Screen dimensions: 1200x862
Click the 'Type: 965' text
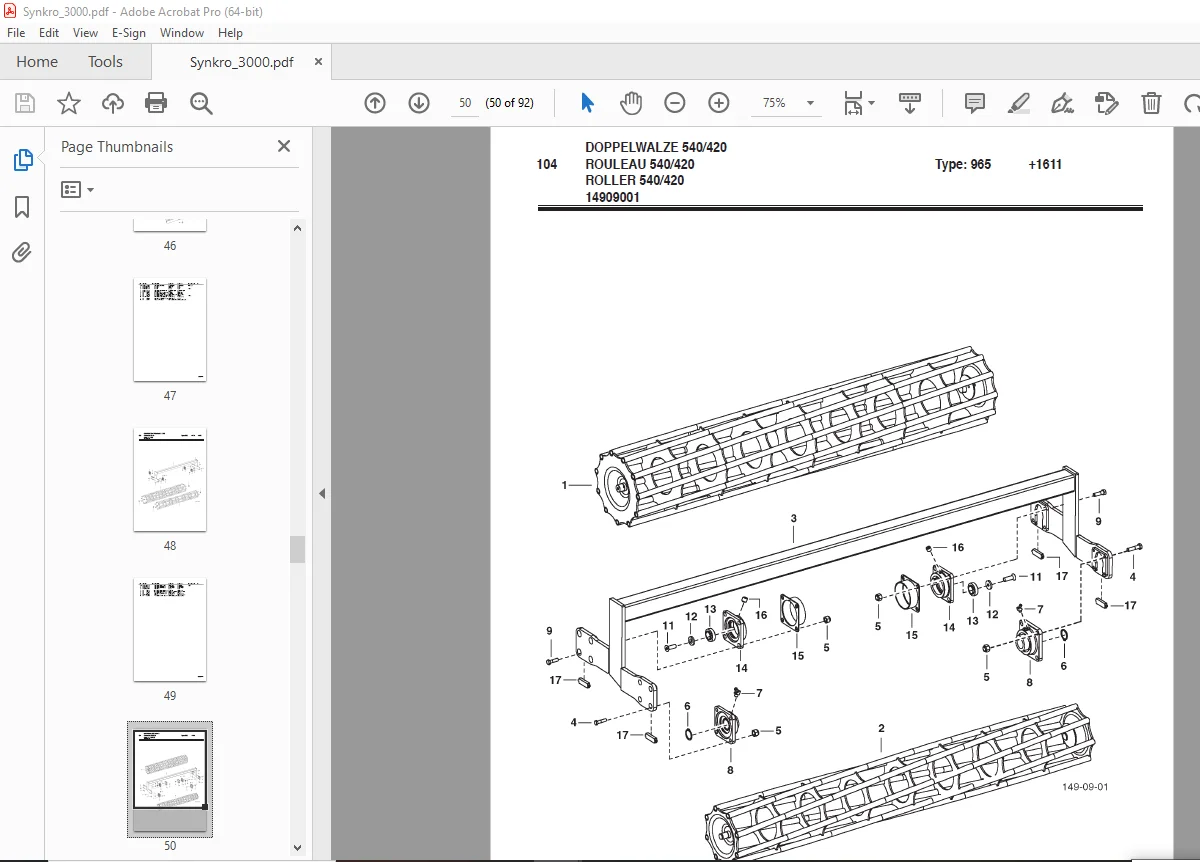(x=963, y=164)
